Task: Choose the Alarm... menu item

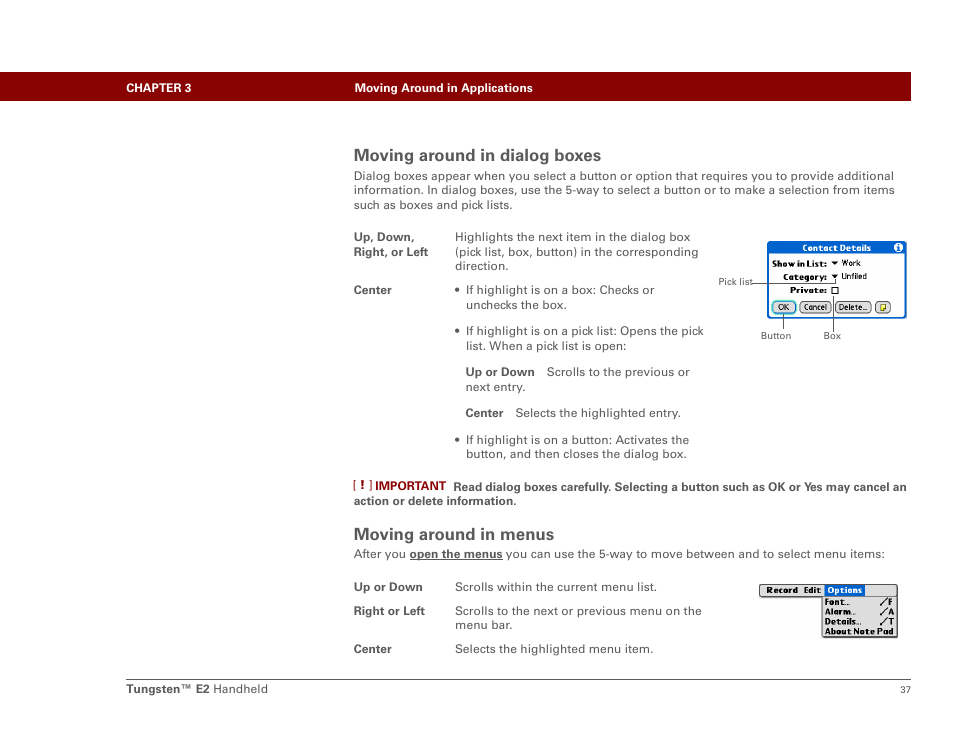Action: (x=859, y=611)
